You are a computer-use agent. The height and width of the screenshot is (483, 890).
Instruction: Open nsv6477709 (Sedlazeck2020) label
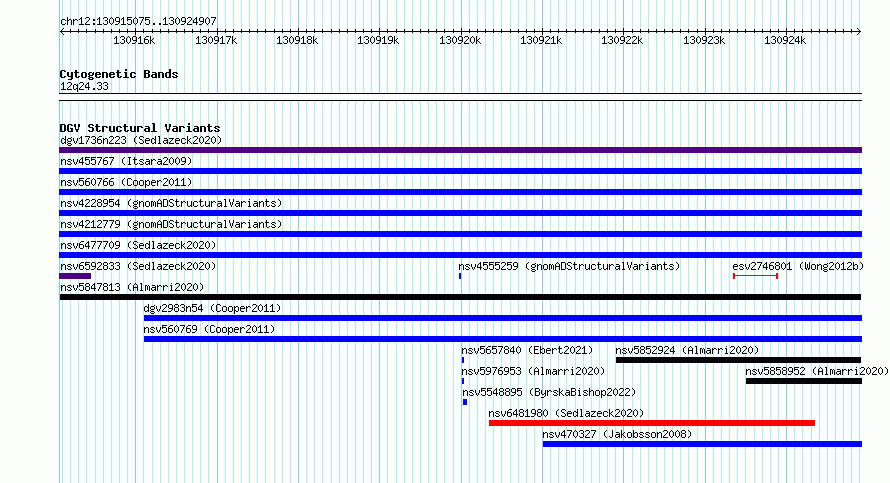[x=138, y=245]
